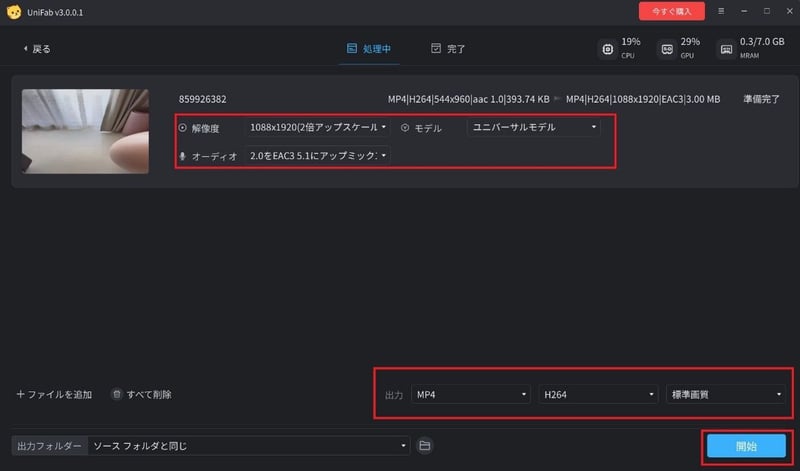The height and width of the screenshot is (471, 800).
Task: Click the すべて削除 trash icon
Action: [117, 394]
